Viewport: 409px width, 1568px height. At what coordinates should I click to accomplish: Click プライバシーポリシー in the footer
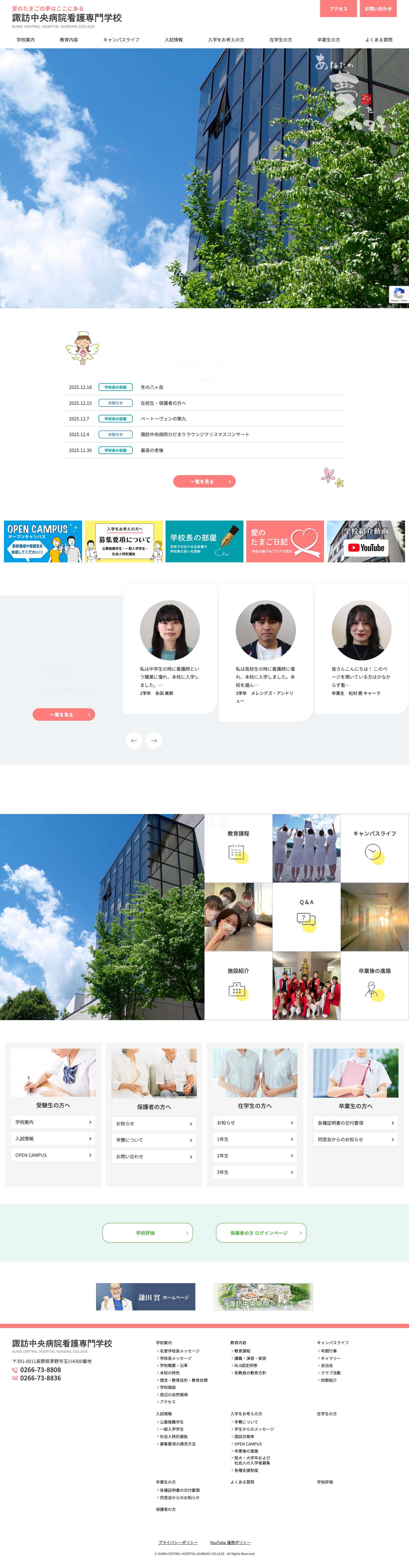tap(178, 1542)
